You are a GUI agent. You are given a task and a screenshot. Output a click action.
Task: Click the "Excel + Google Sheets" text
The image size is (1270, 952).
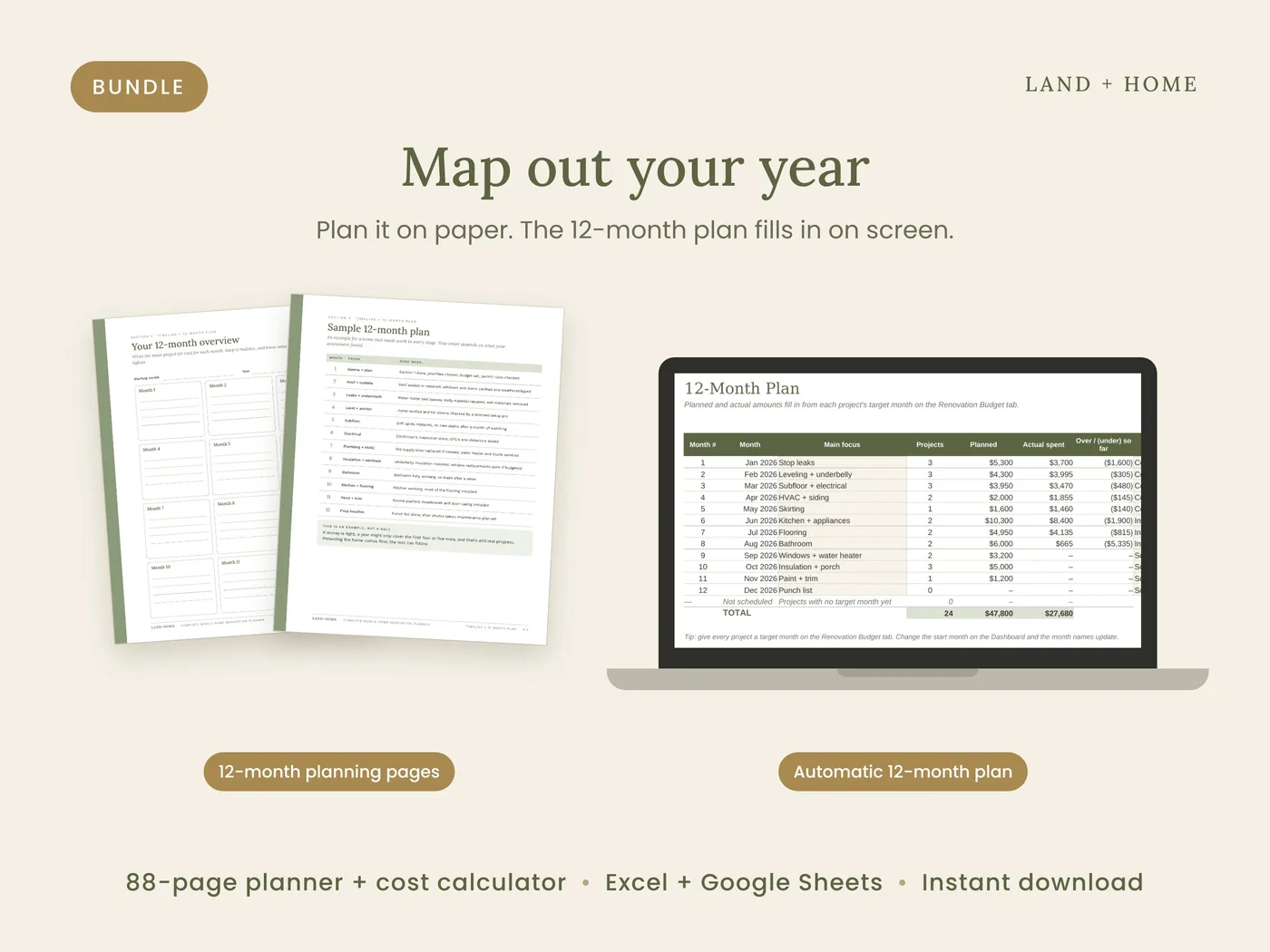[744, 882]
